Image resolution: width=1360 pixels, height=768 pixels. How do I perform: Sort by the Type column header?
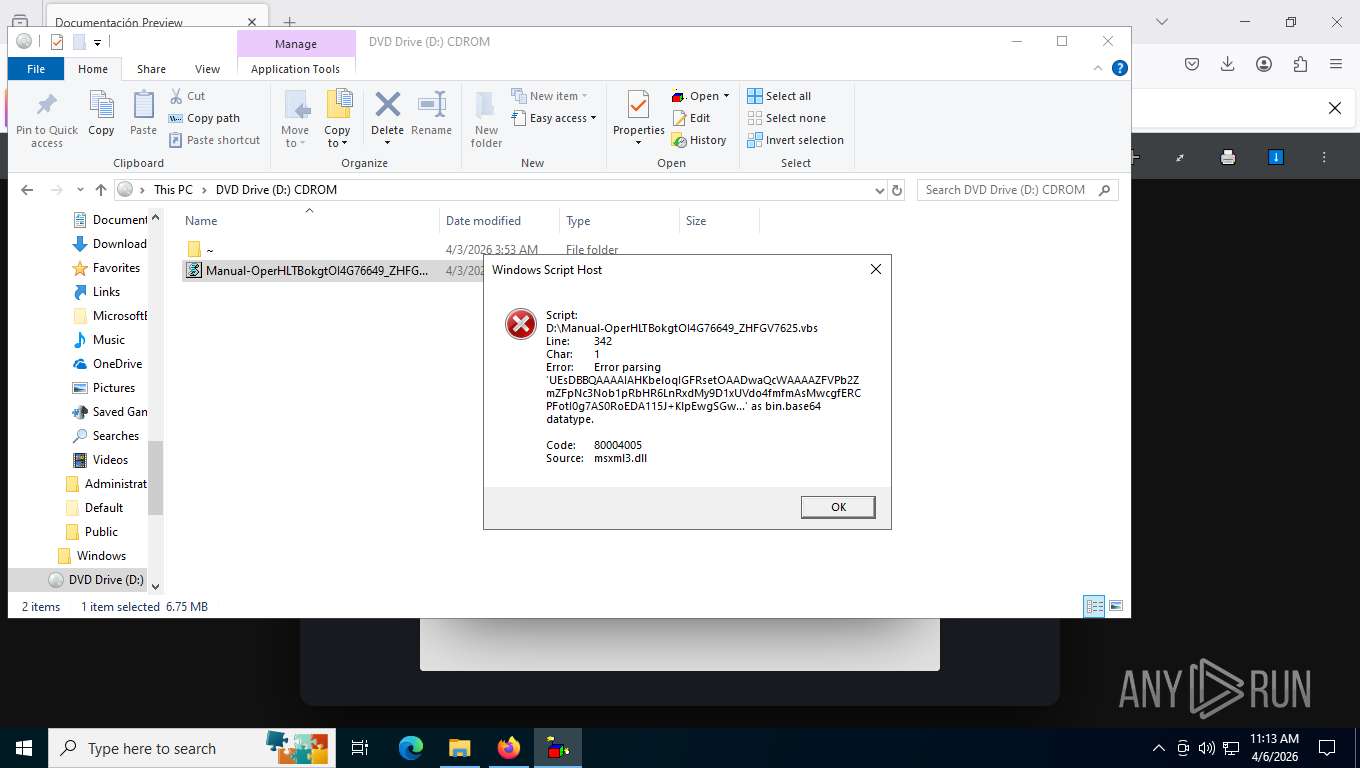pyautogui.click(x=619, y=221)
